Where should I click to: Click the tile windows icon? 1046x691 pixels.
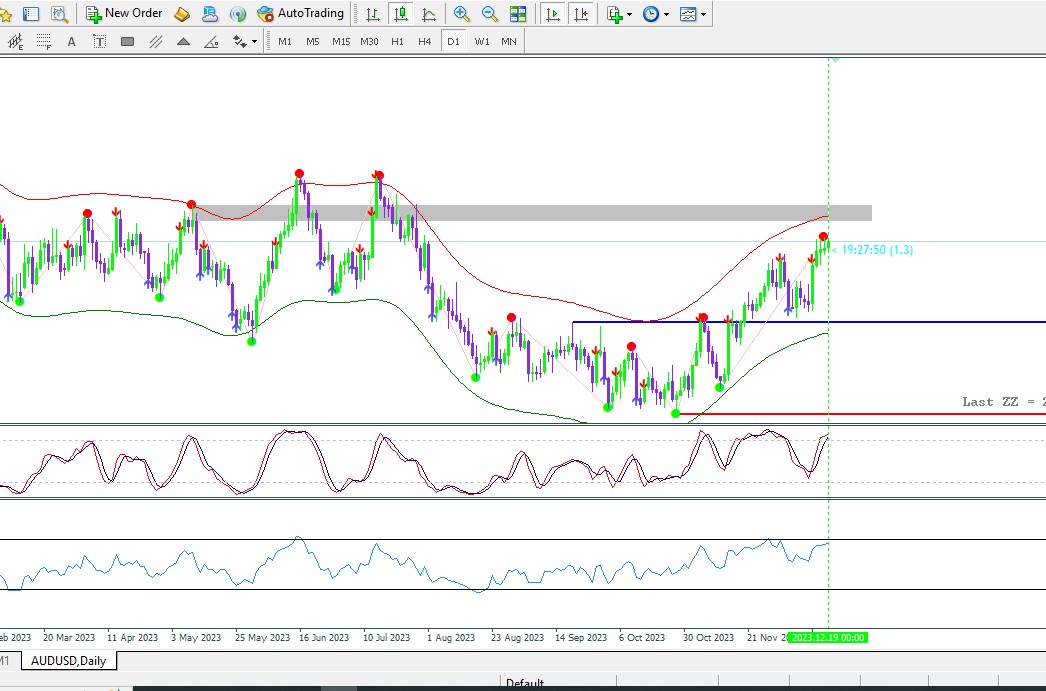tap(518, 14)
